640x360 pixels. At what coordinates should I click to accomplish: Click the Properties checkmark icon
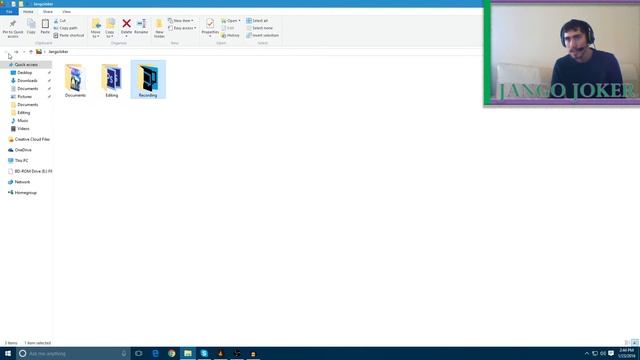(210, 23)
